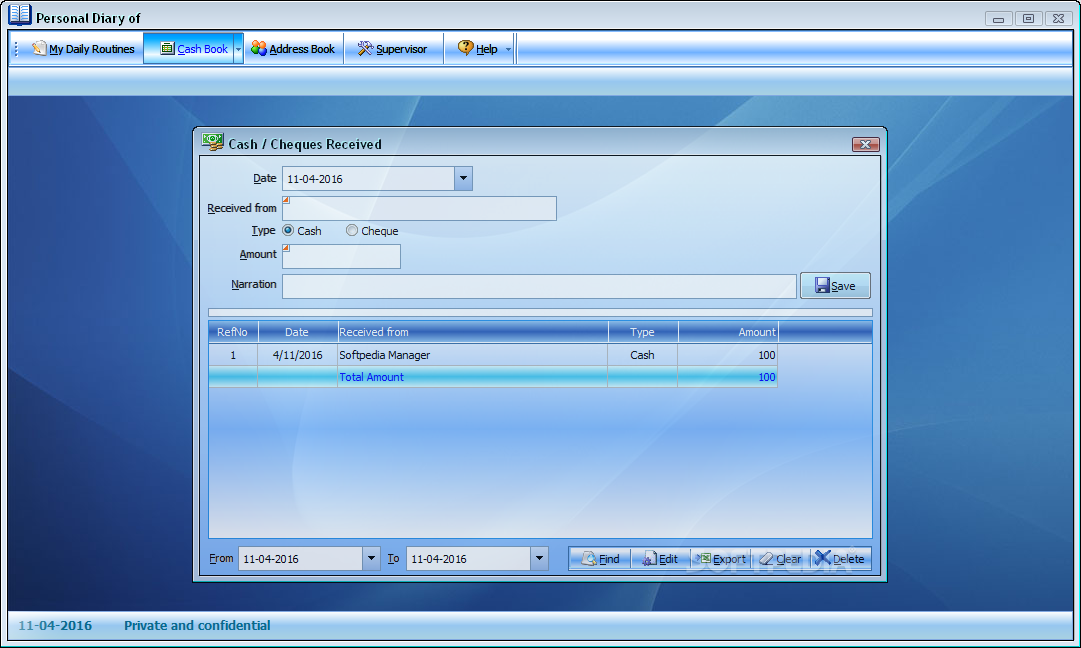1081x648 pixels.
Task: Click the To date field
Action: [469, 558]
